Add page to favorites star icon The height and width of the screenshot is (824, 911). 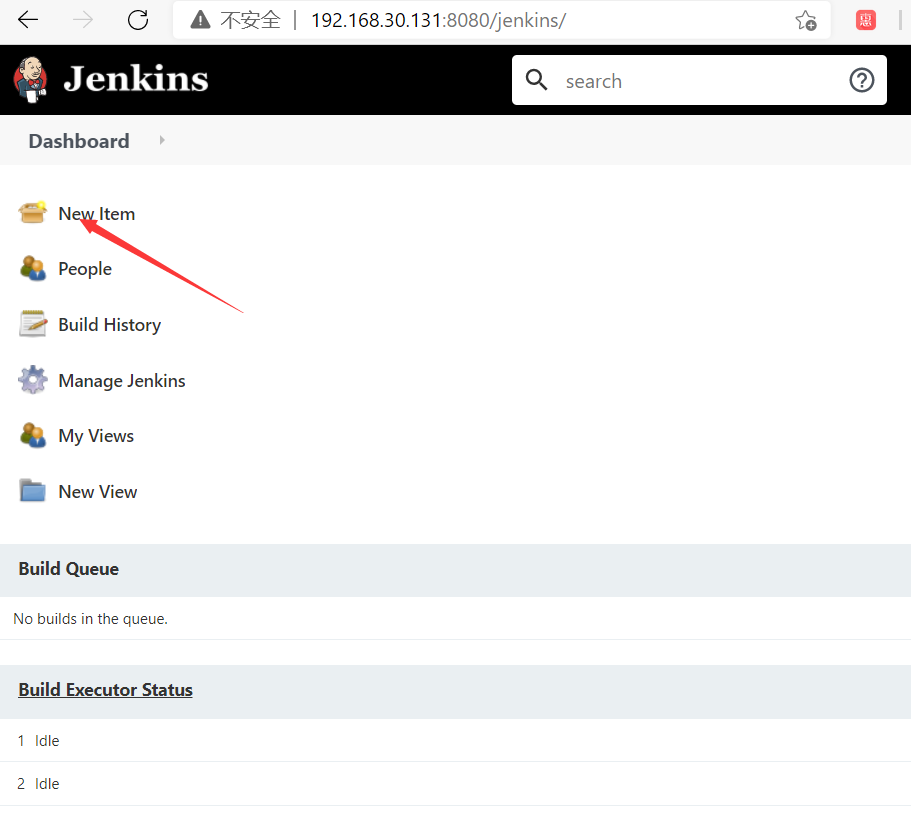click(x=806, y=20)
